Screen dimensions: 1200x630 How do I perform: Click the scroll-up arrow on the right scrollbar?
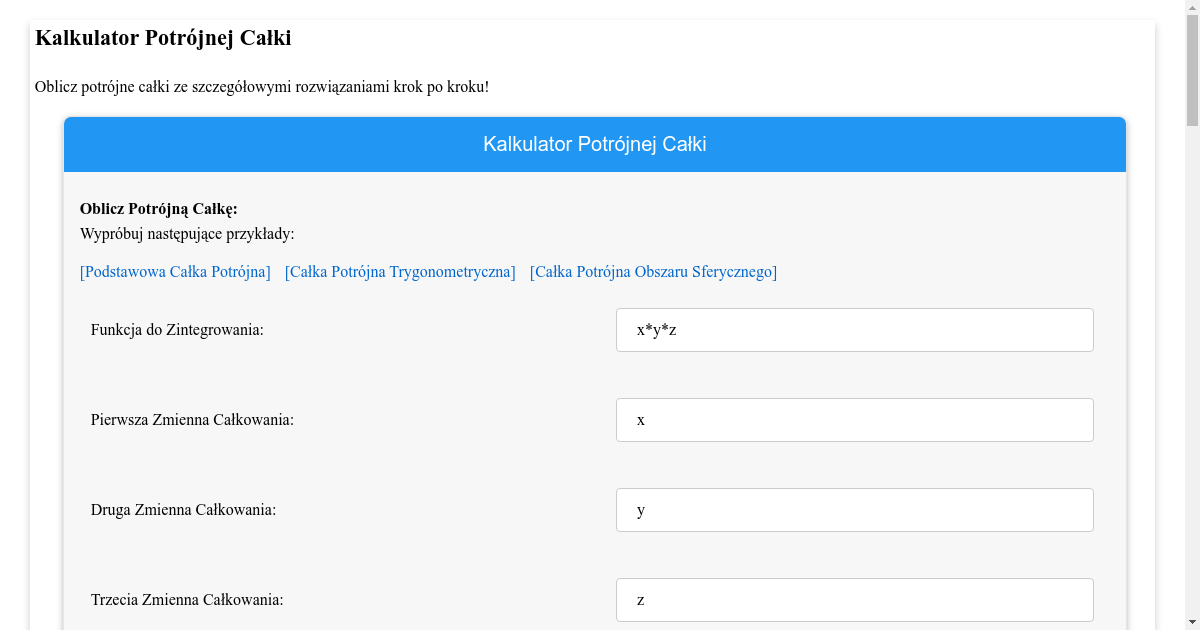pos(1191,8)
